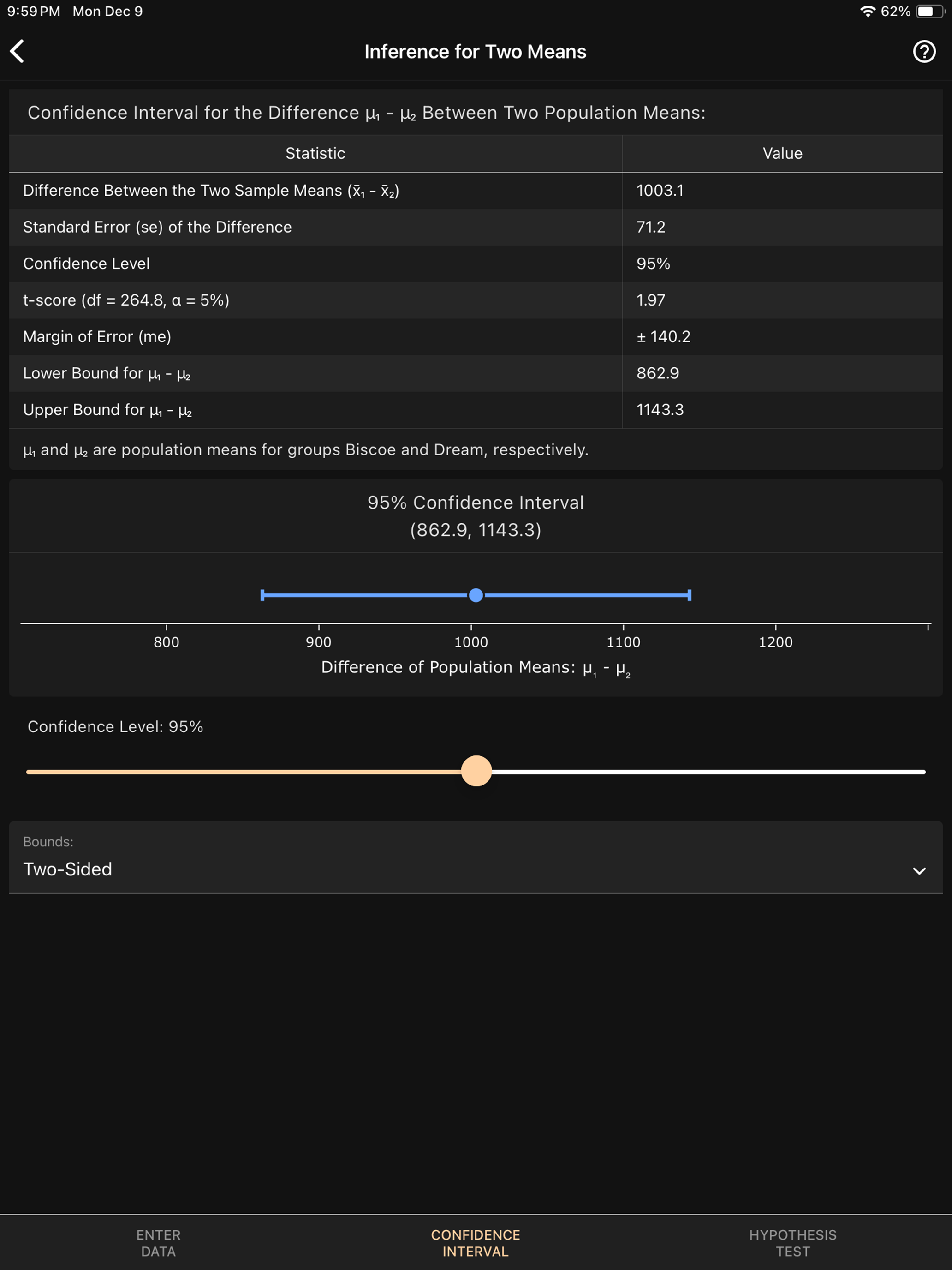Click the right endpoint of confidence interval bar
The image size is (952, 1270).
[x=689, y=595]
